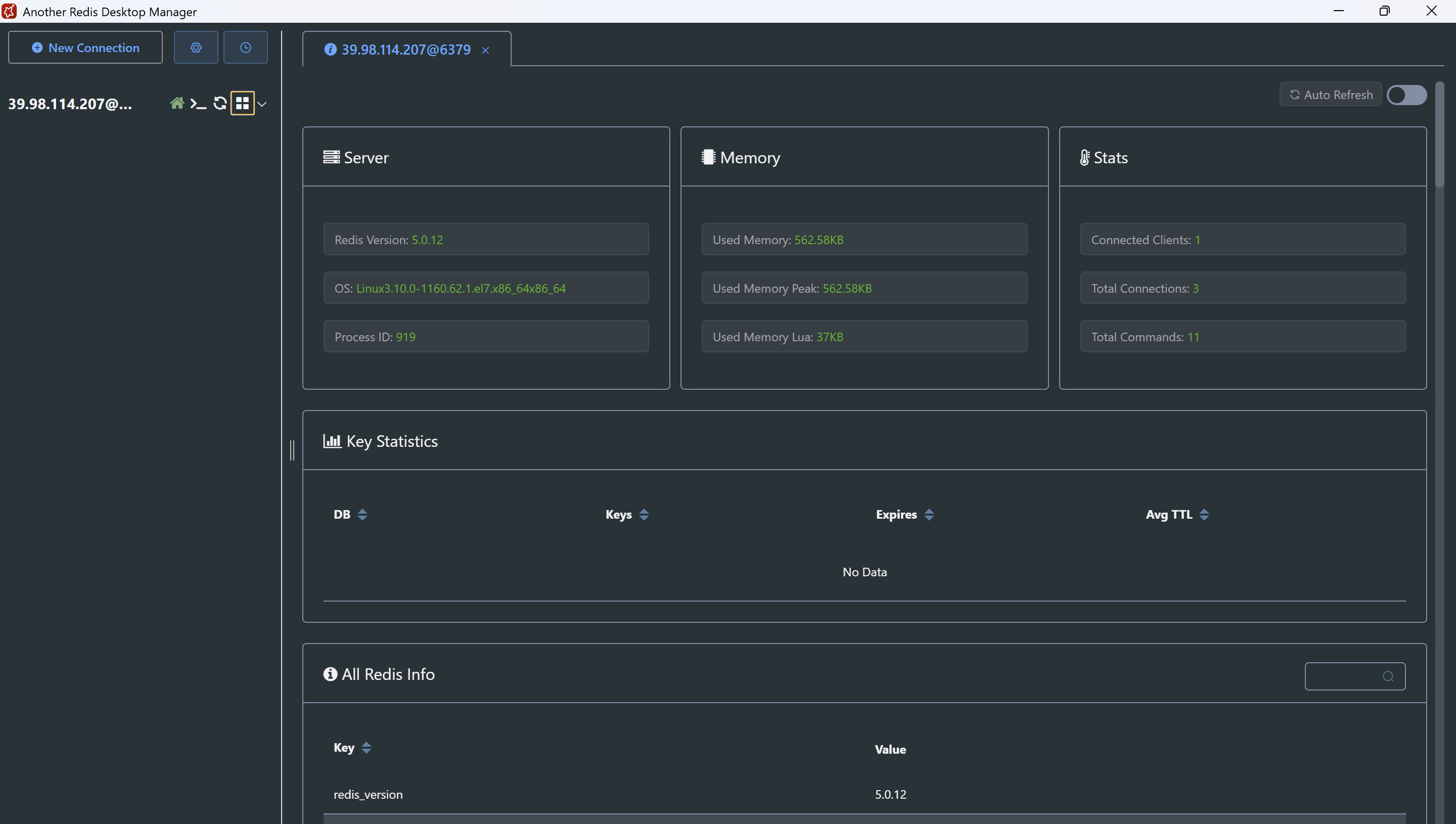This screenshot has width=1456, height=824.
Task: Click the Key Statistics bar chart icon
Action: [x=332, y=441]
